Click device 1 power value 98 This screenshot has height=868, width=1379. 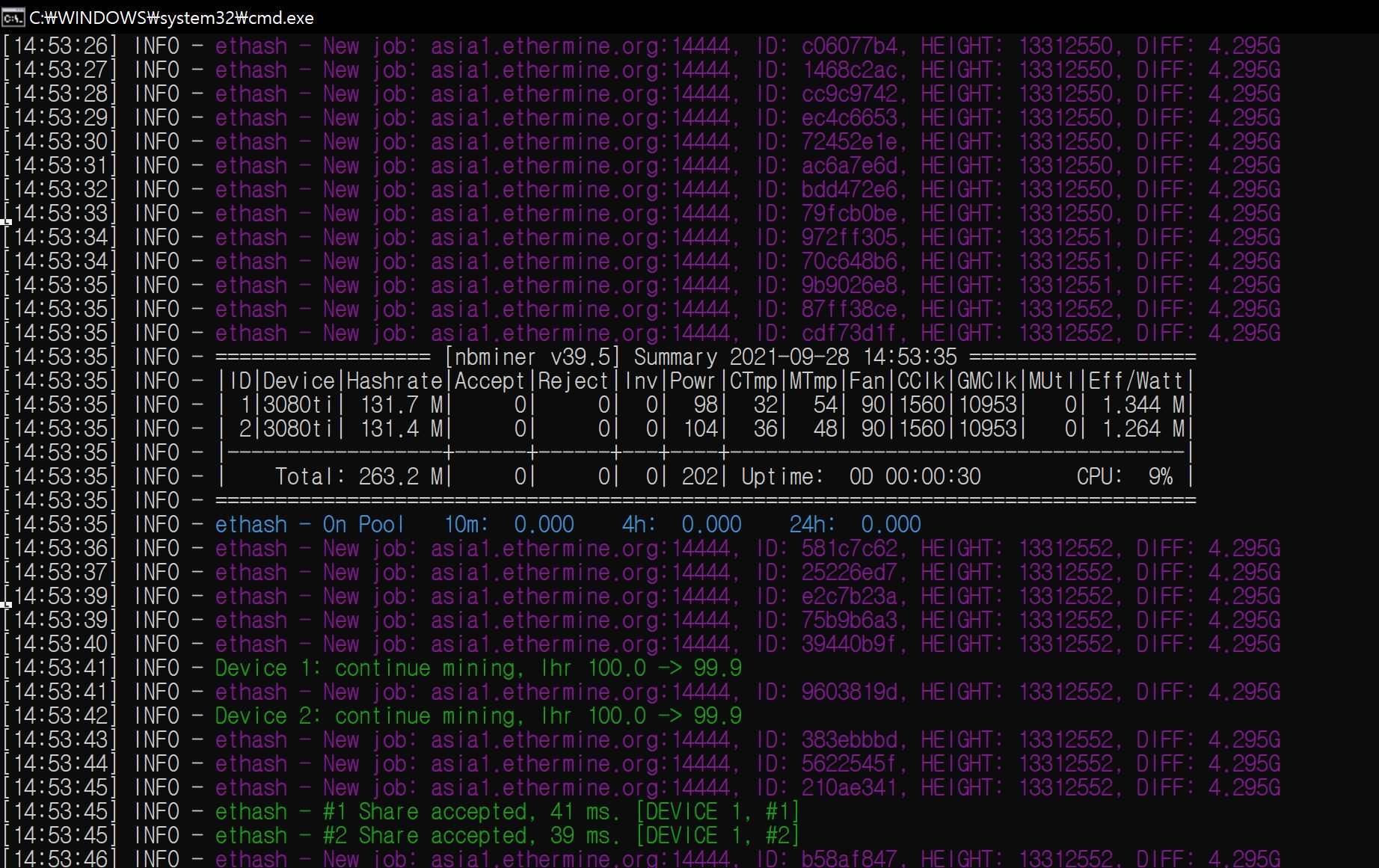click(705, 405)
